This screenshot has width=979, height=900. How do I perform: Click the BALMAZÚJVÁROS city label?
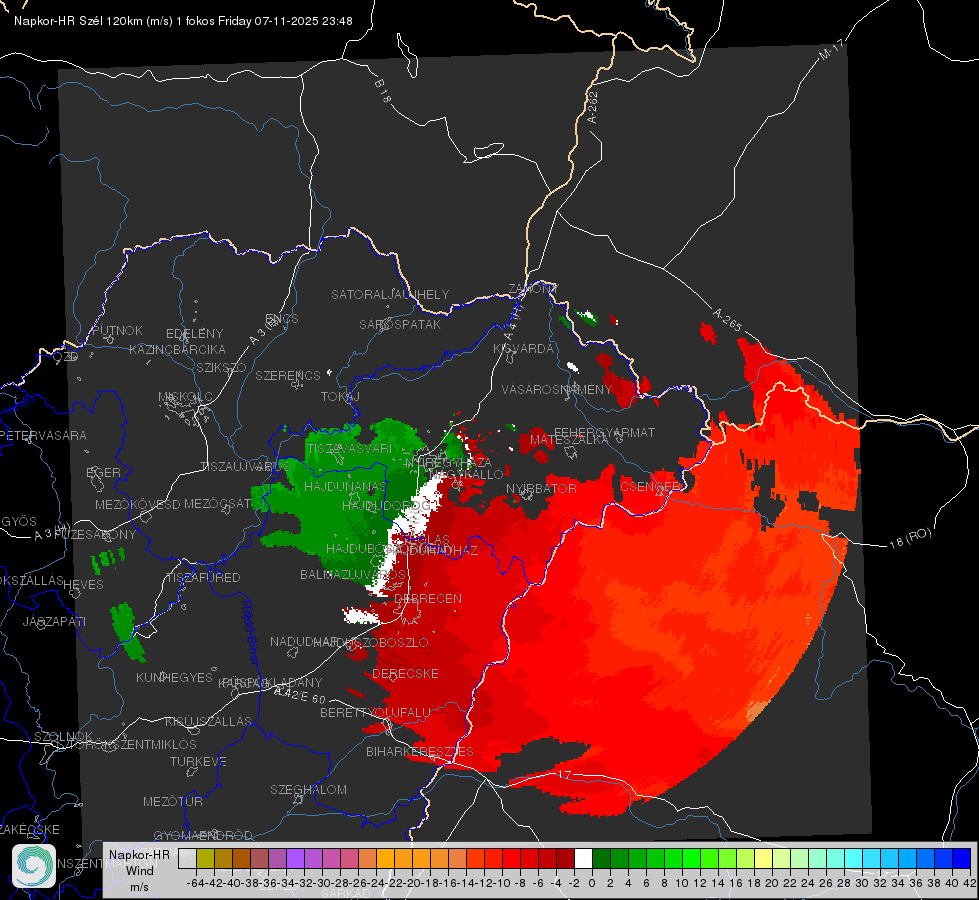pyautogui.click(x=353, y=575)
